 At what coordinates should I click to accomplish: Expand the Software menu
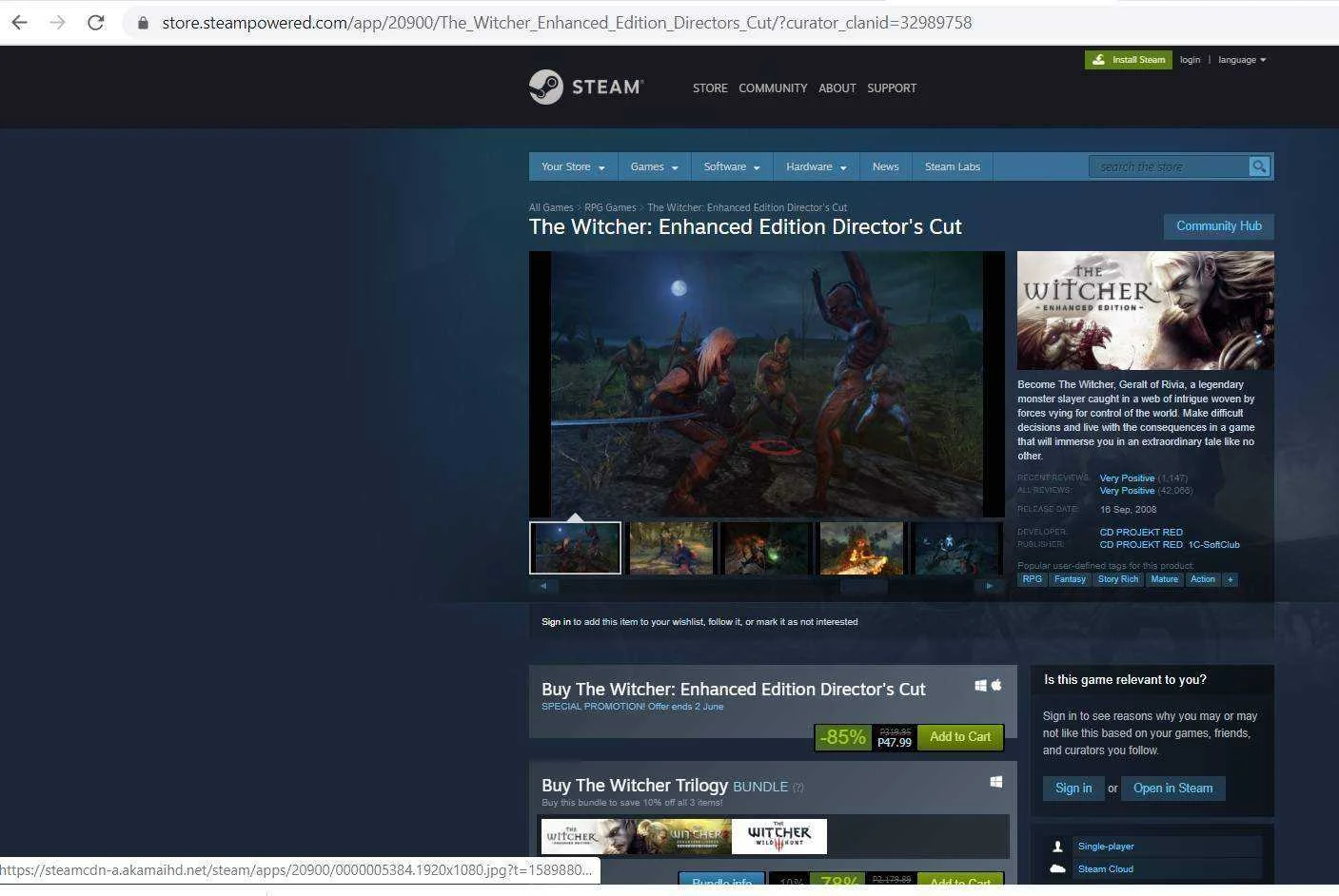point(732,166)
